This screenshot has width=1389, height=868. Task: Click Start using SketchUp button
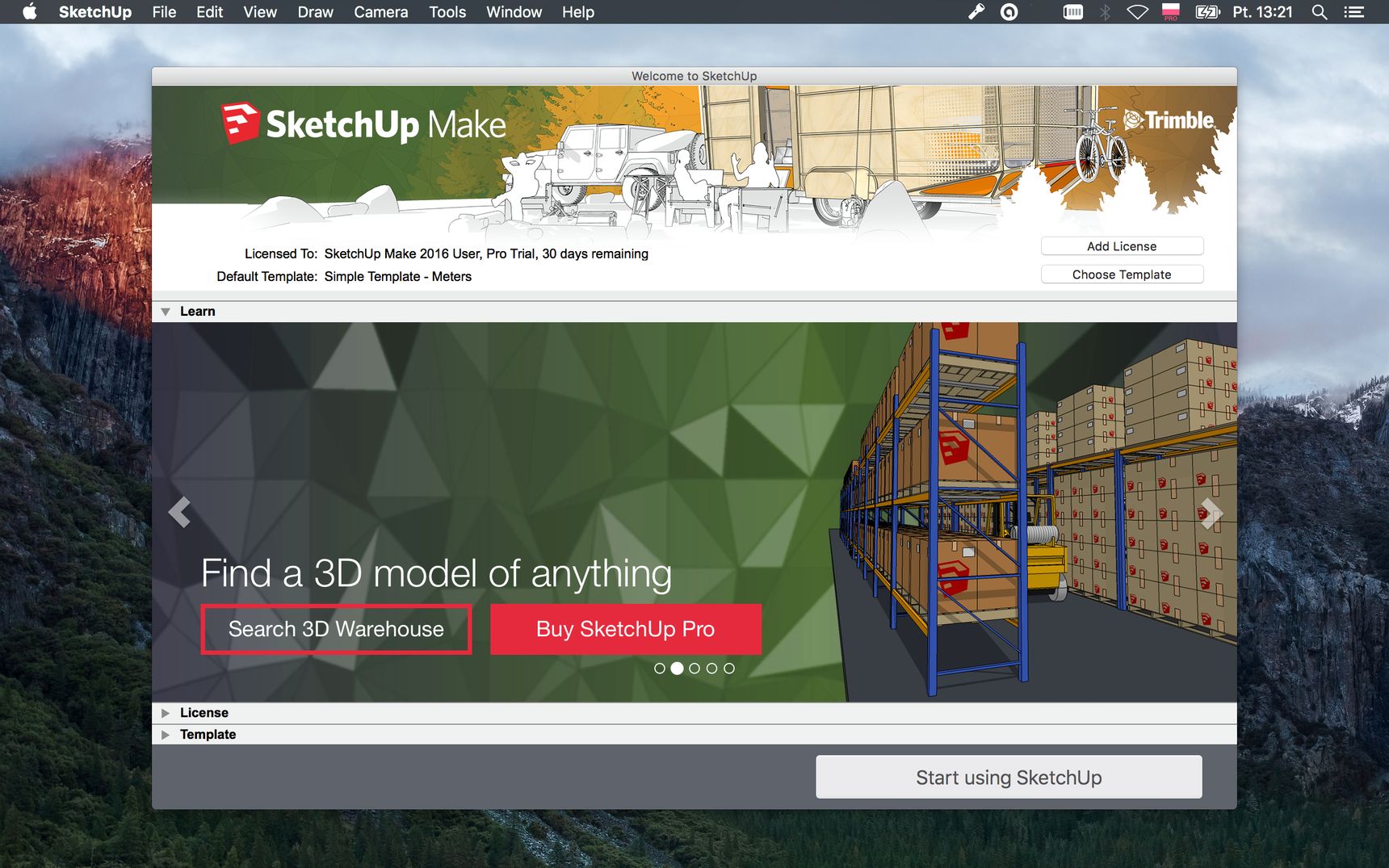pos(1009,777)
